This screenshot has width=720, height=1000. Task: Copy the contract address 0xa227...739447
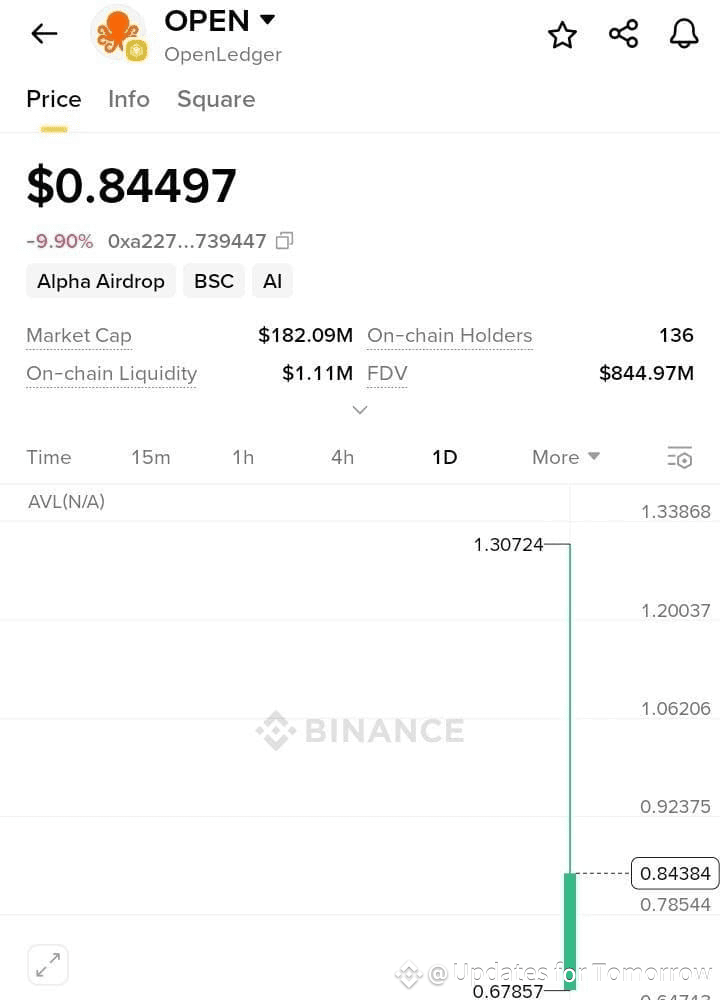284,240
